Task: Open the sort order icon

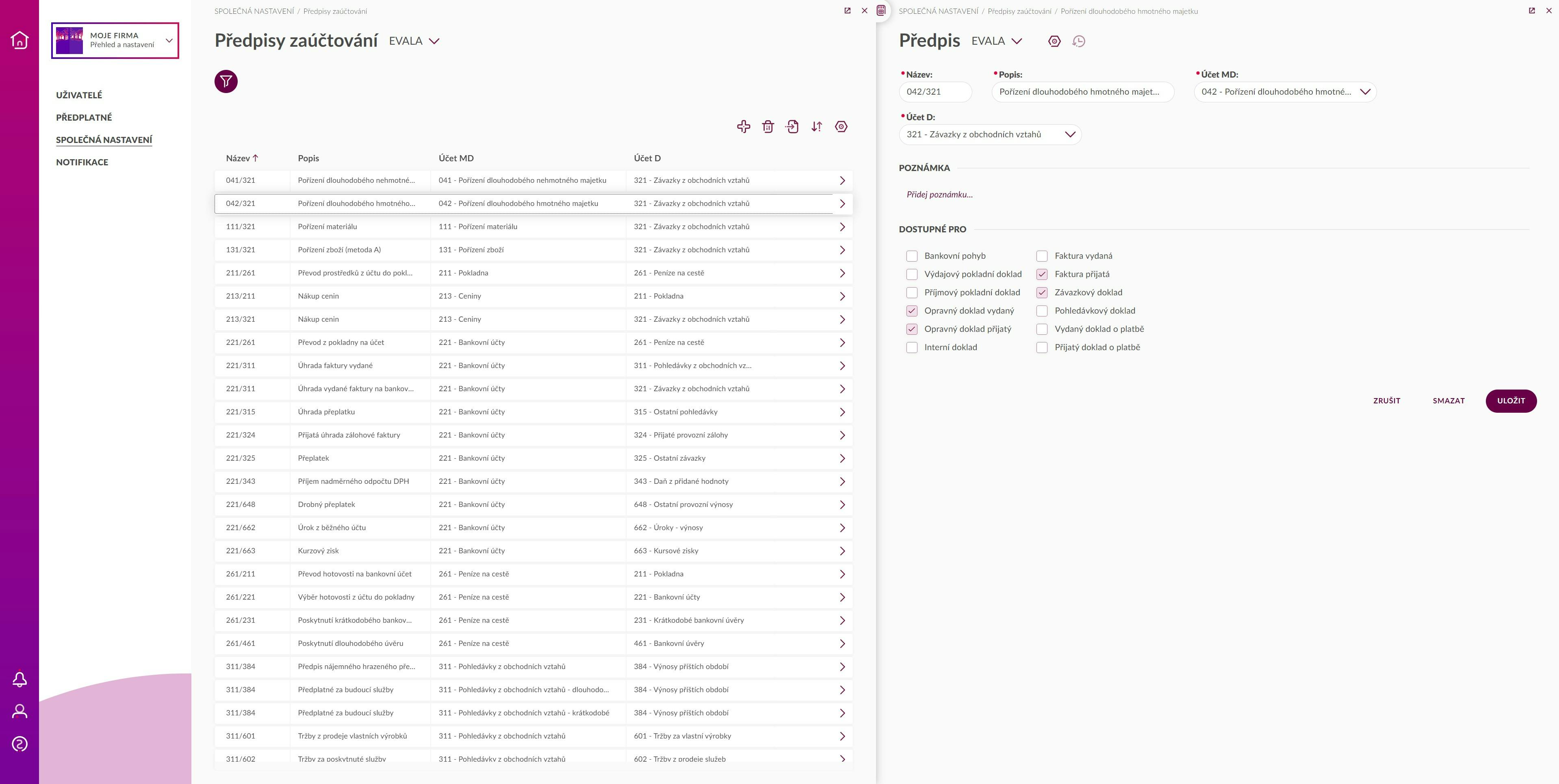Action: click(816, 126)
